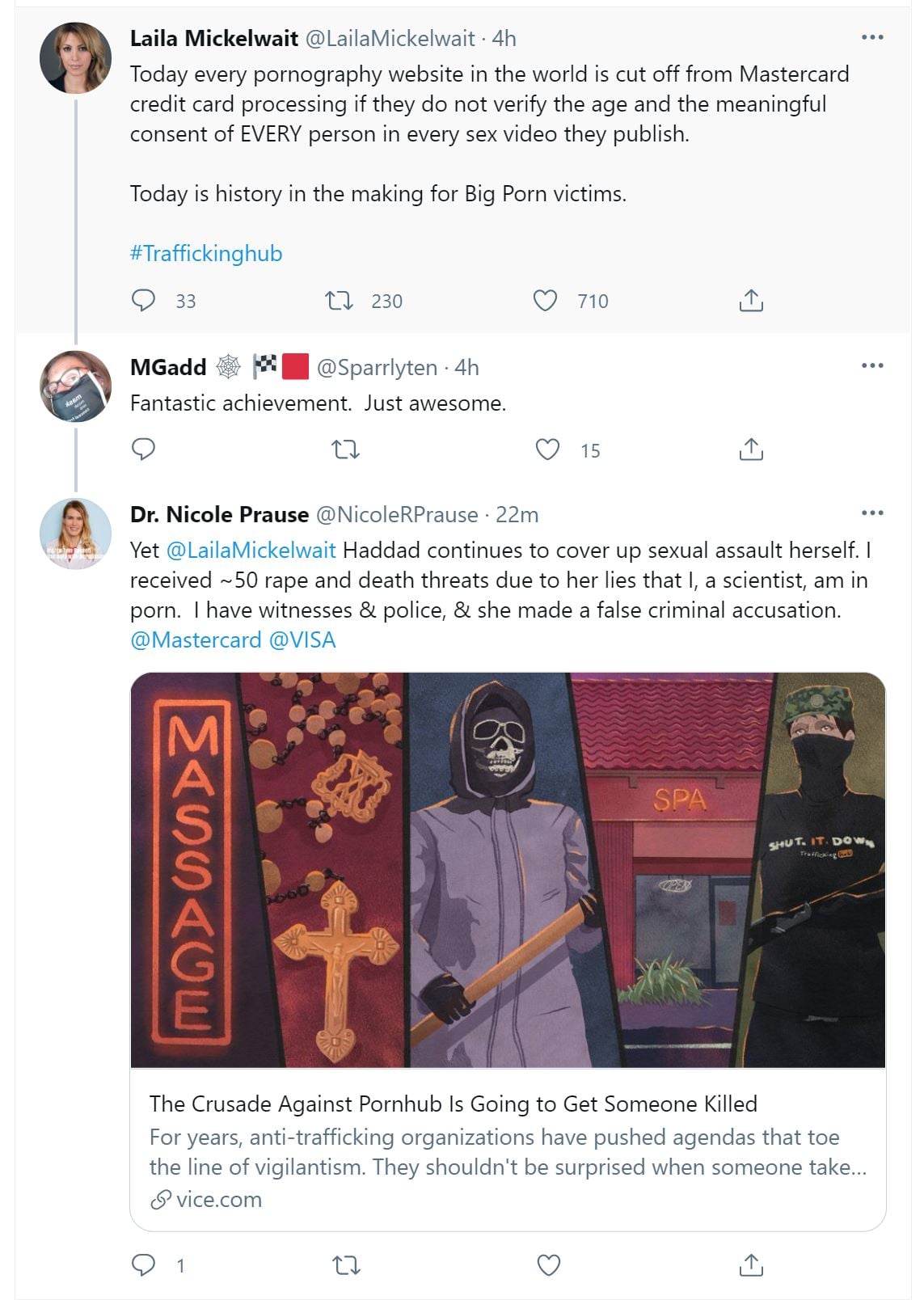924x1300 pixels.
Task: Share Dr. Nicole Prause's tweet
Action: (751, 1264)
